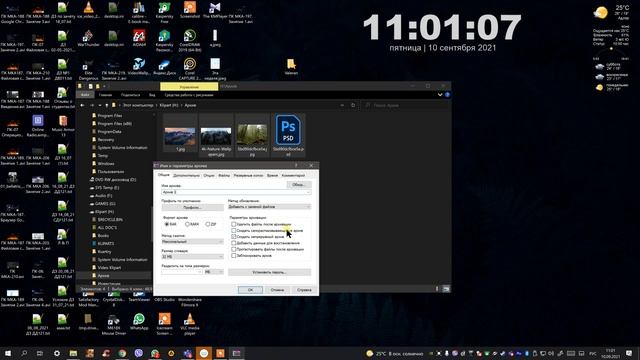Open volume size units MB dropdown
Image resolution: width=640 pixels, height=360 pixels.
[213, 272]
